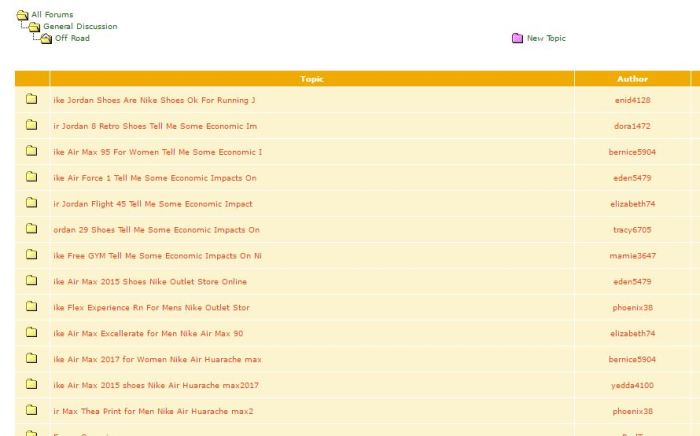Open Air Max Excellerate for Men topic
Image resolution: width=700 pixels, height=436 pixels.
(148, 334)
